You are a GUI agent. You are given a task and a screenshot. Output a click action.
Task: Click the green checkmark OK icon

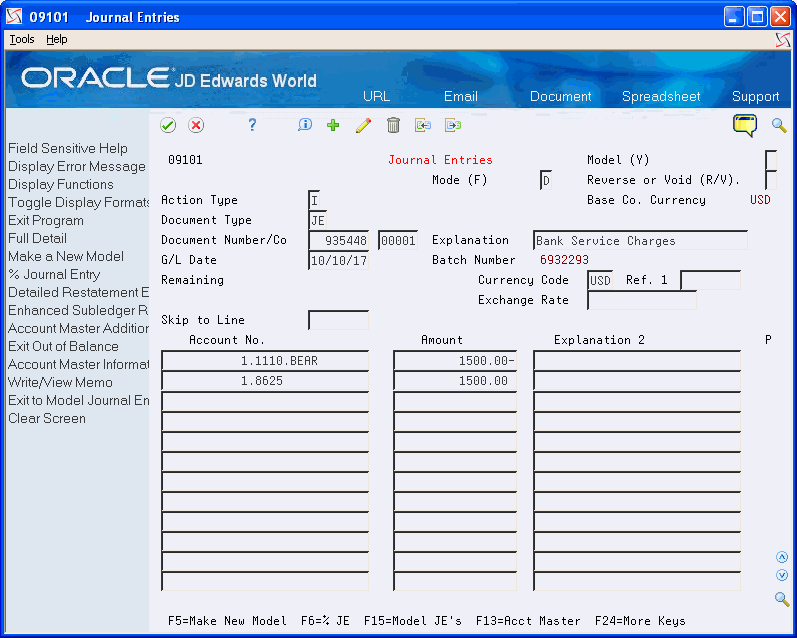point(168,125)
